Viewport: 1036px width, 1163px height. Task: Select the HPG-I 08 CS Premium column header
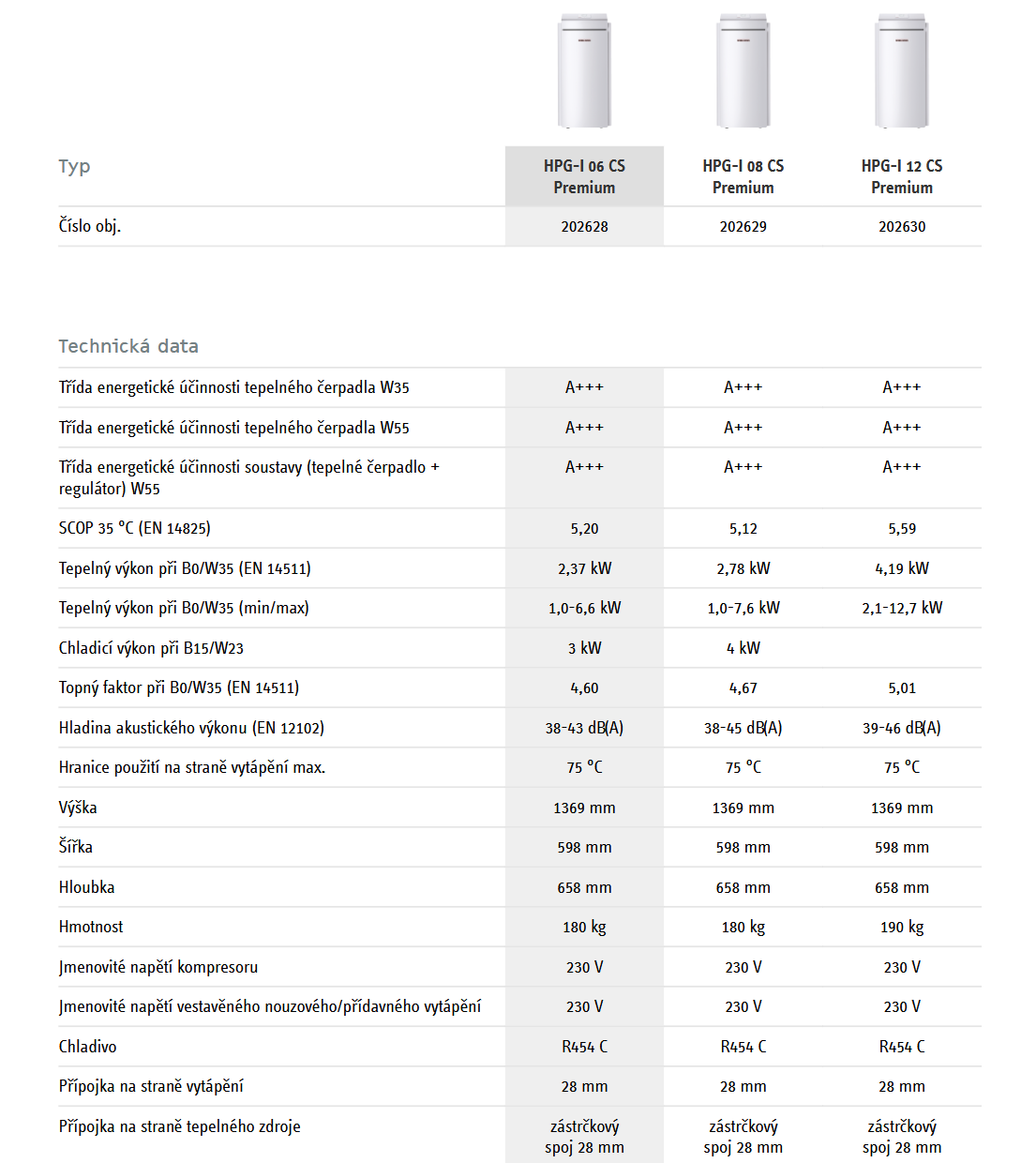tap(743, 176)
